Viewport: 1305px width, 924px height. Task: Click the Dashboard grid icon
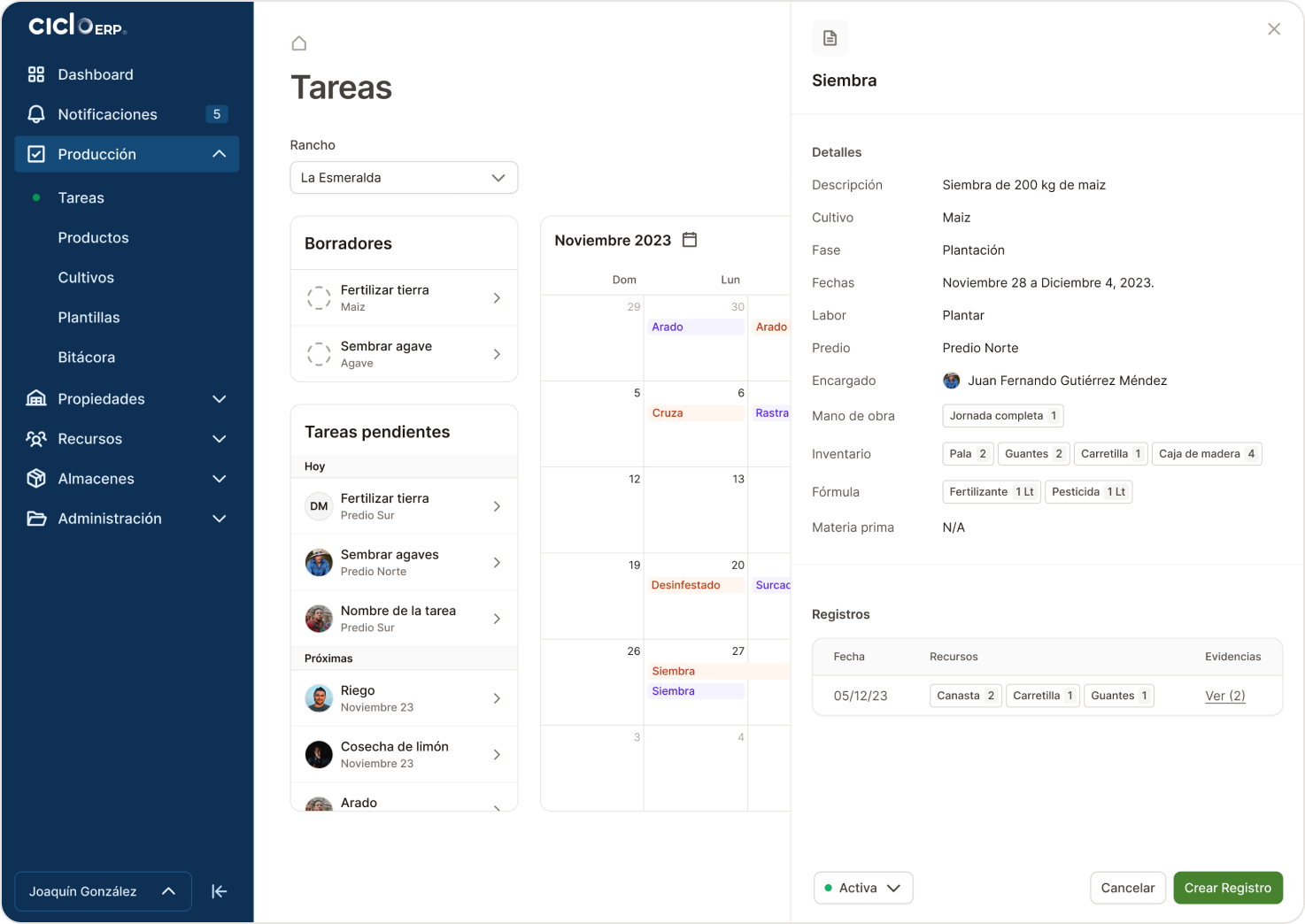(x=36, y=74)
